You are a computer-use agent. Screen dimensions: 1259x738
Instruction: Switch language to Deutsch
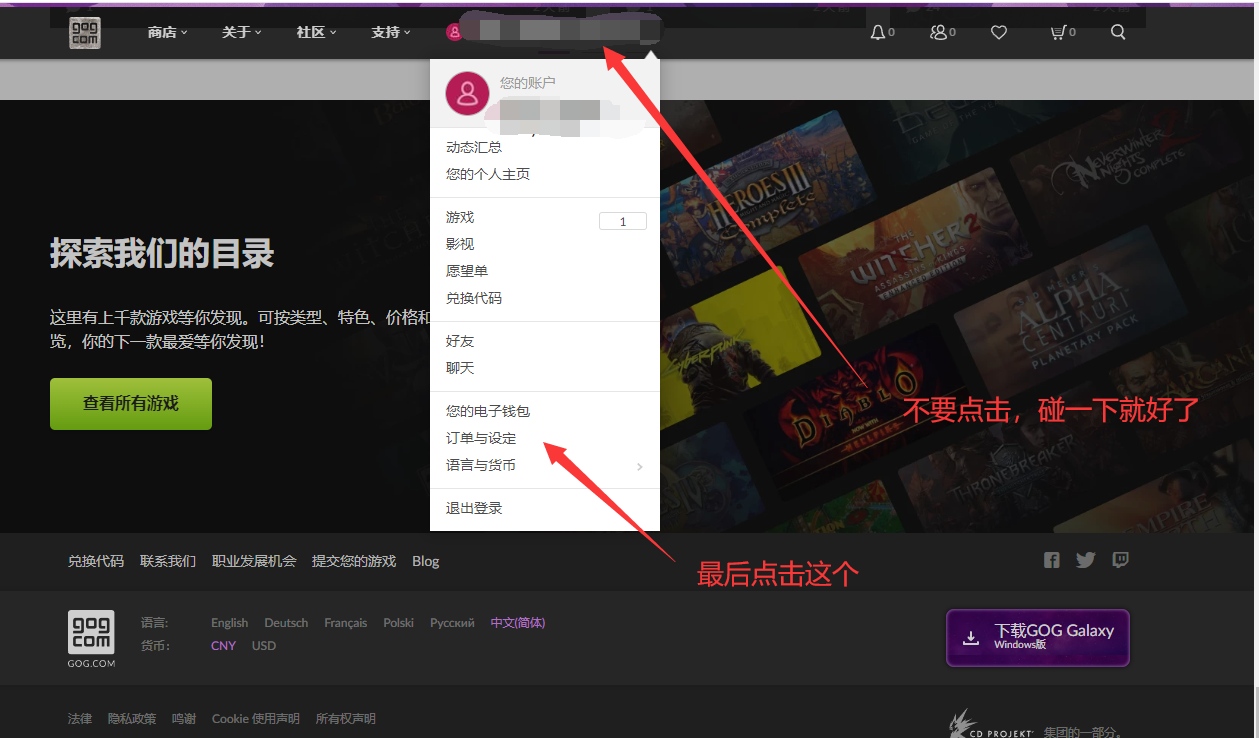286,622
